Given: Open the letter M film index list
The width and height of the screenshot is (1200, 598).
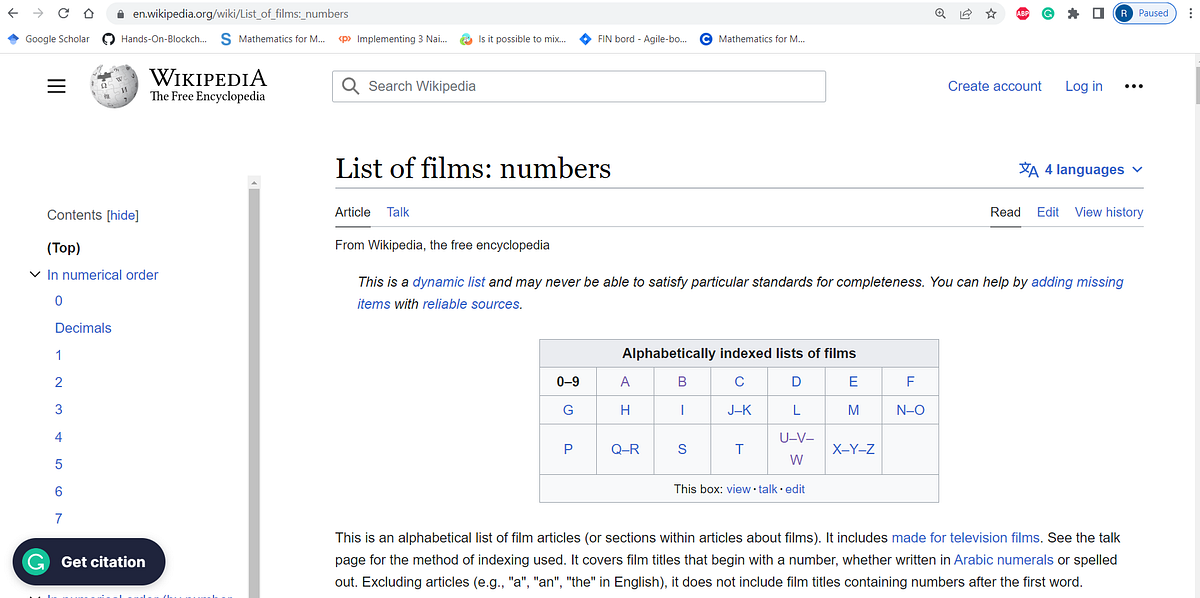Looking at the screenshot, I should pos(853,410).
